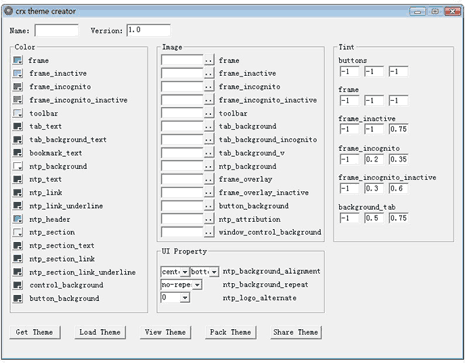Click the ntp_section color icon

18,232
